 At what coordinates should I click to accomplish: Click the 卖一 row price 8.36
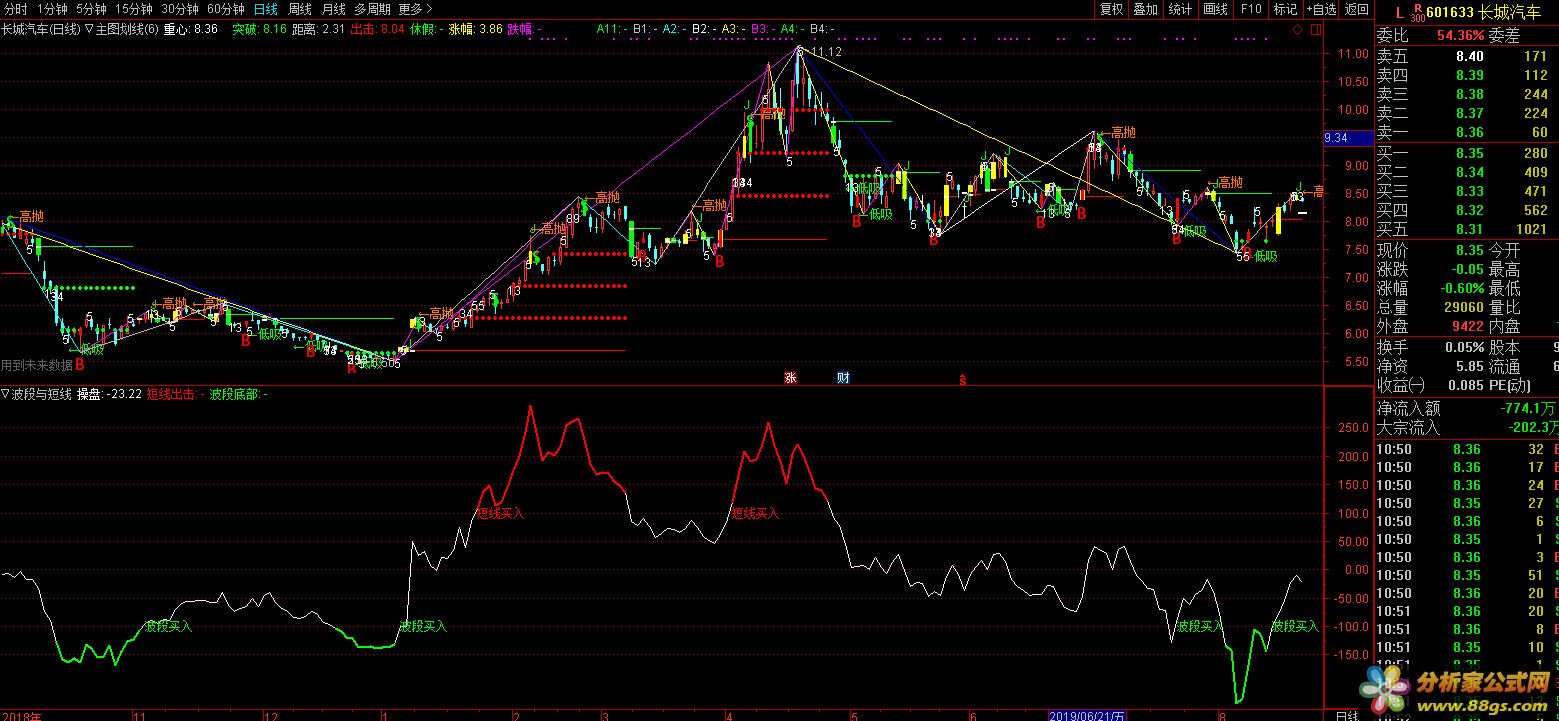1470,132
